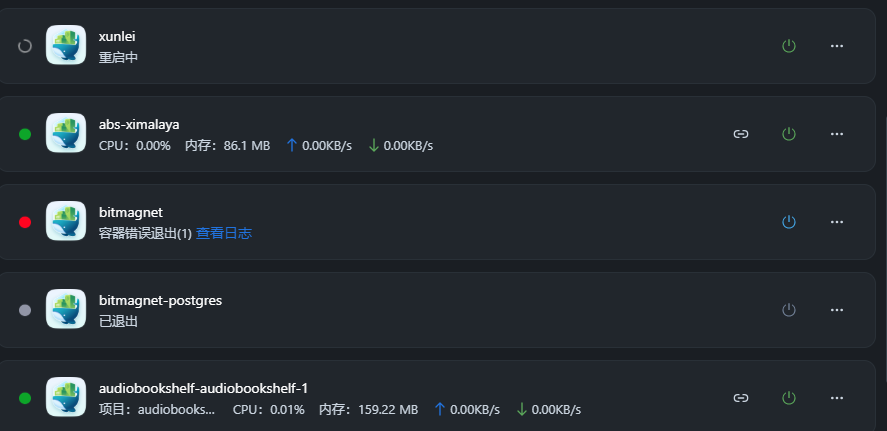Image resolution: width=887 pixels, height=431 pixels.
Task: Click the bitmagnet-postgres container name
Action: [x=160, y=300]
